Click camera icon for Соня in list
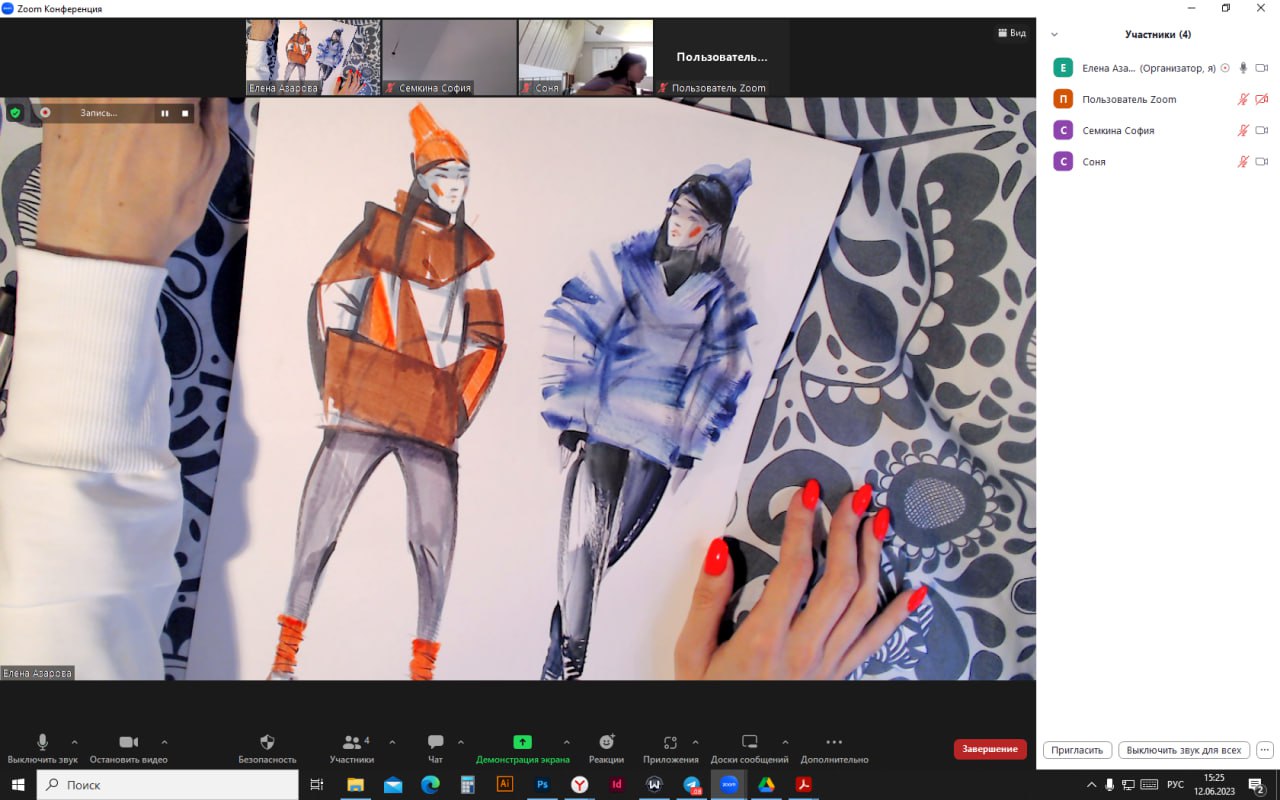Screen dimensions: 1280x800 1262,161
